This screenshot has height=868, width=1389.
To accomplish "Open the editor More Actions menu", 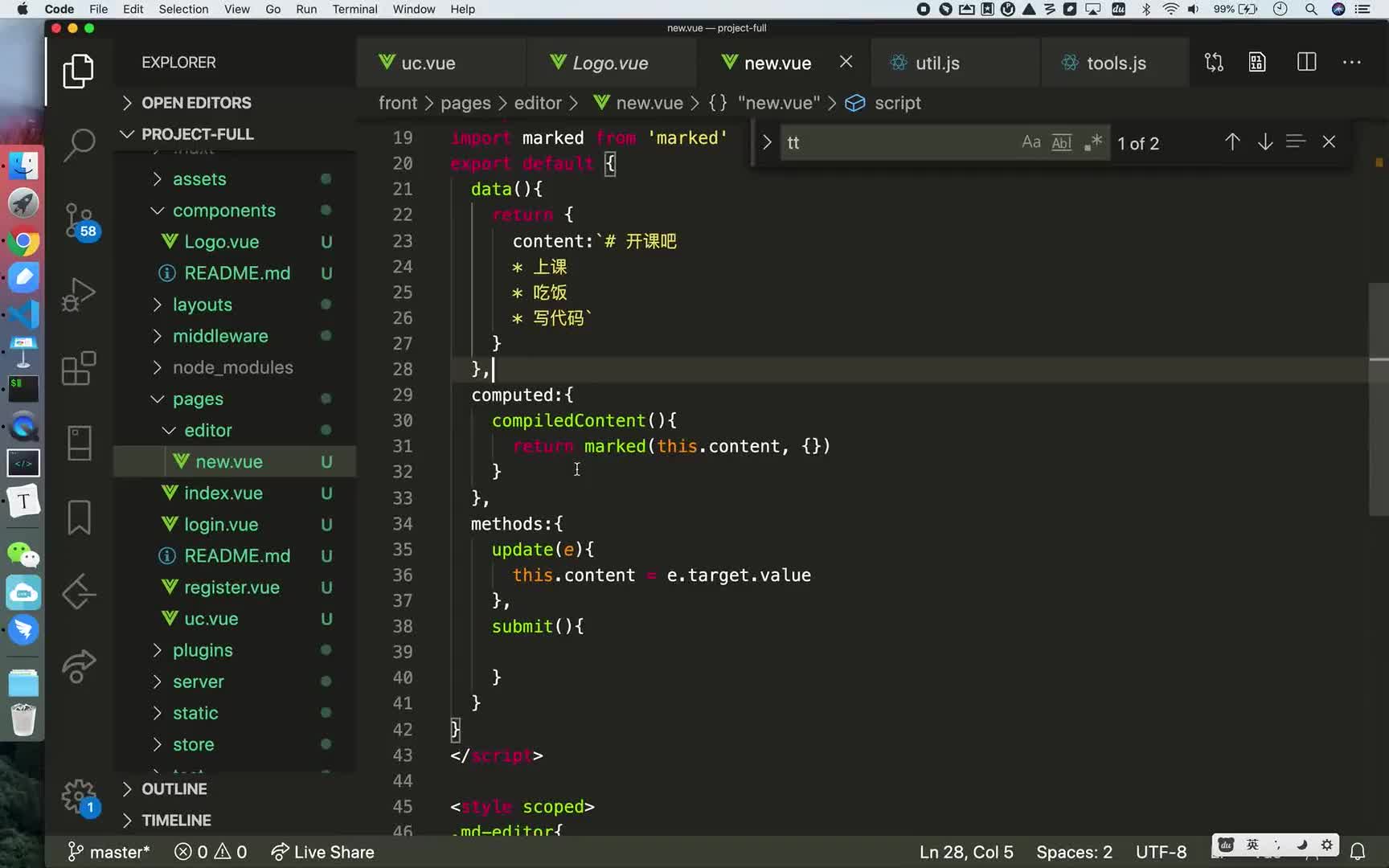I will pyautogui.click(x=1352, y=63).
